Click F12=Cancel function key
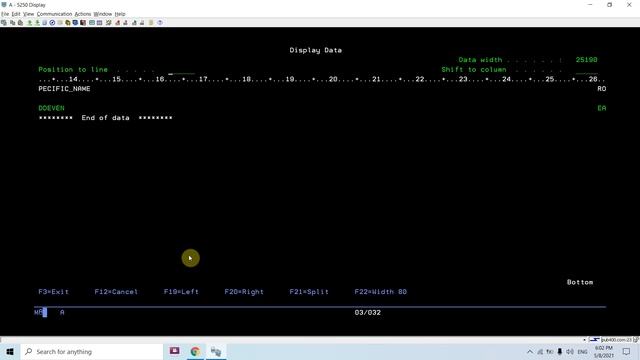 coord(116,292)
